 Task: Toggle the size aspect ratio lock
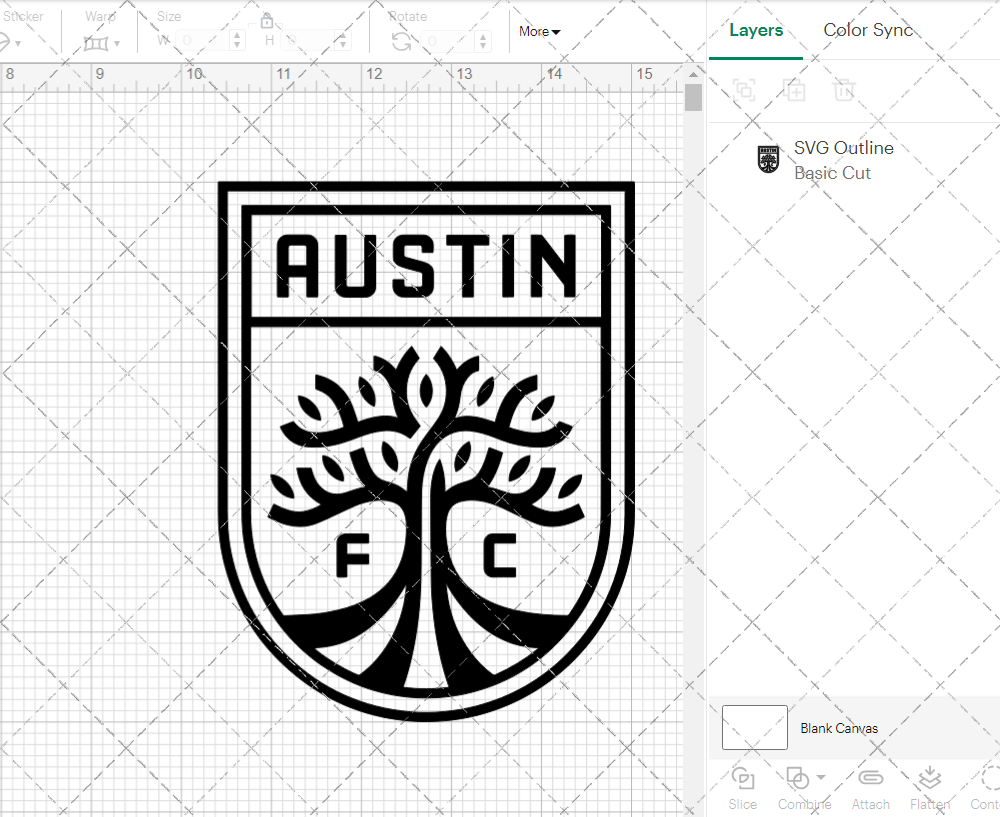point(267,20)
